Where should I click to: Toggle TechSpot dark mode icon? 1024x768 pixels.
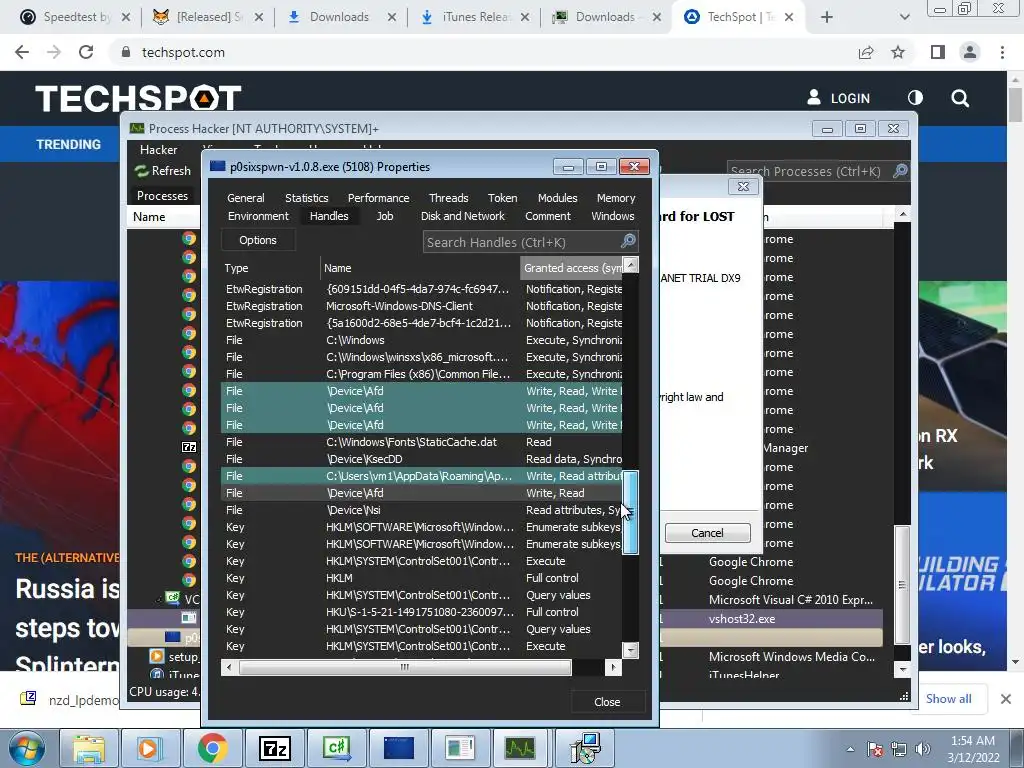tap(916, 98)
